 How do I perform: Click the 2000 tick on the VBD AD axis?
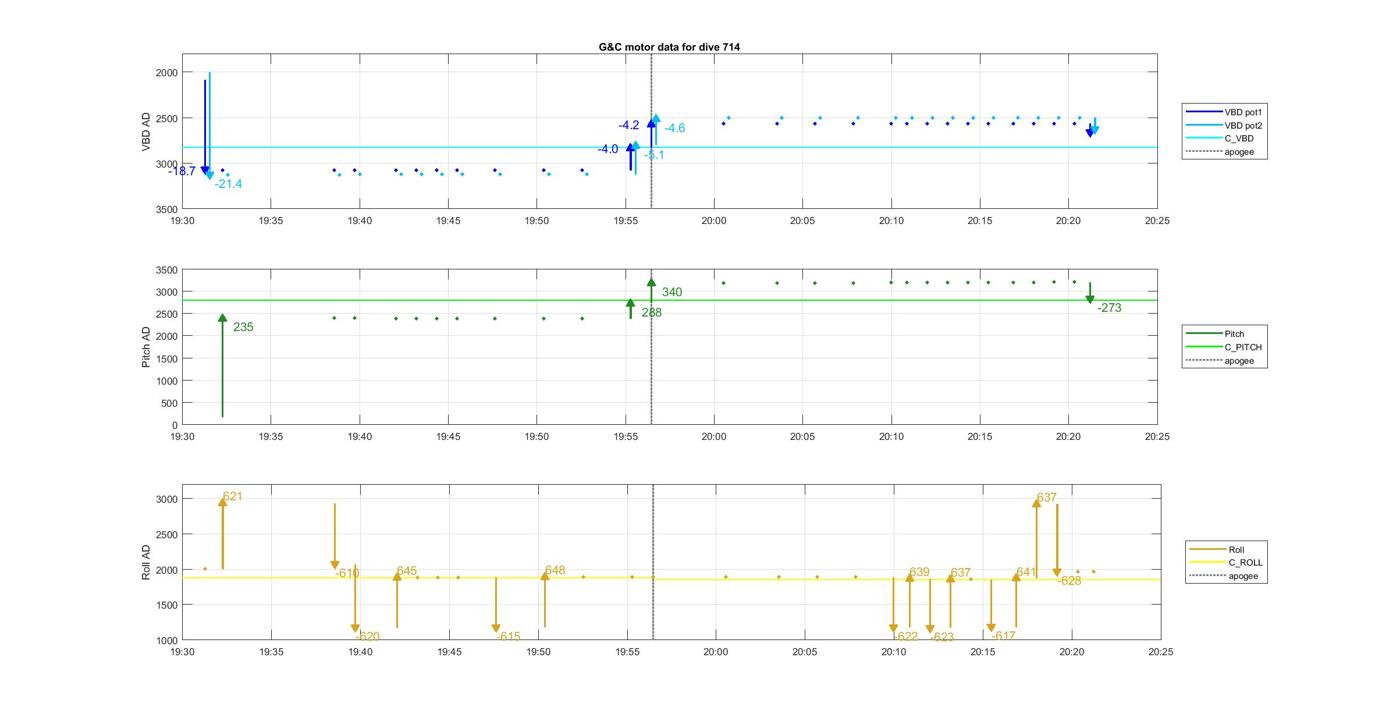(x=166, y=73)
